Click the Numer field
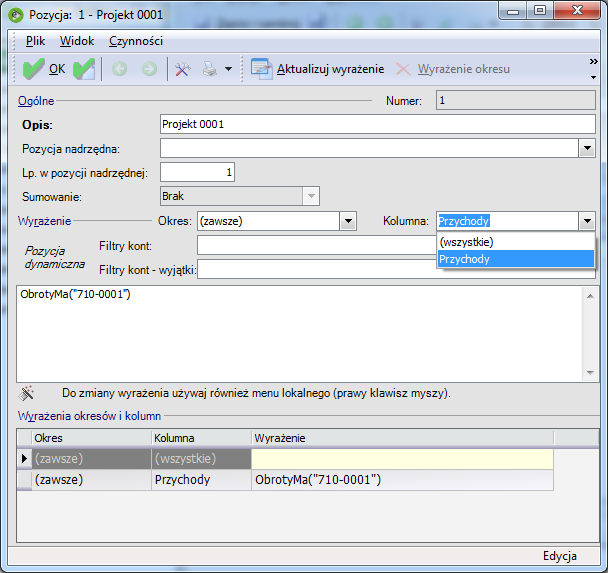 click(516, 100)
